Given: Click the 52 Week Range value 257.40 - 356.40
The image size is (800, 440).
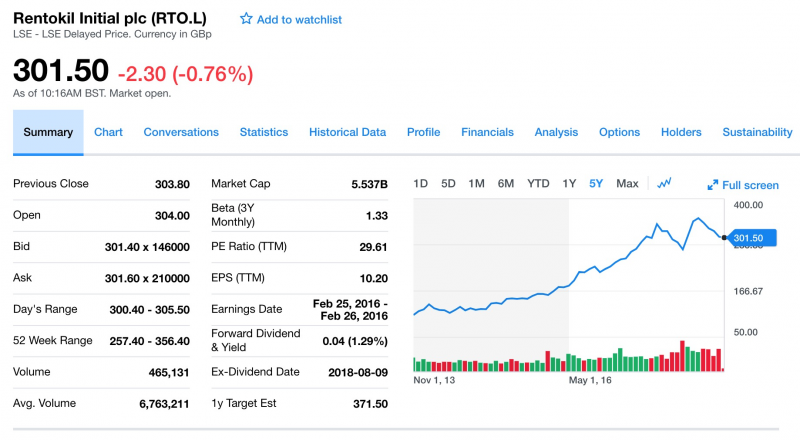Looking at the screenshot, I should [149, 341].
